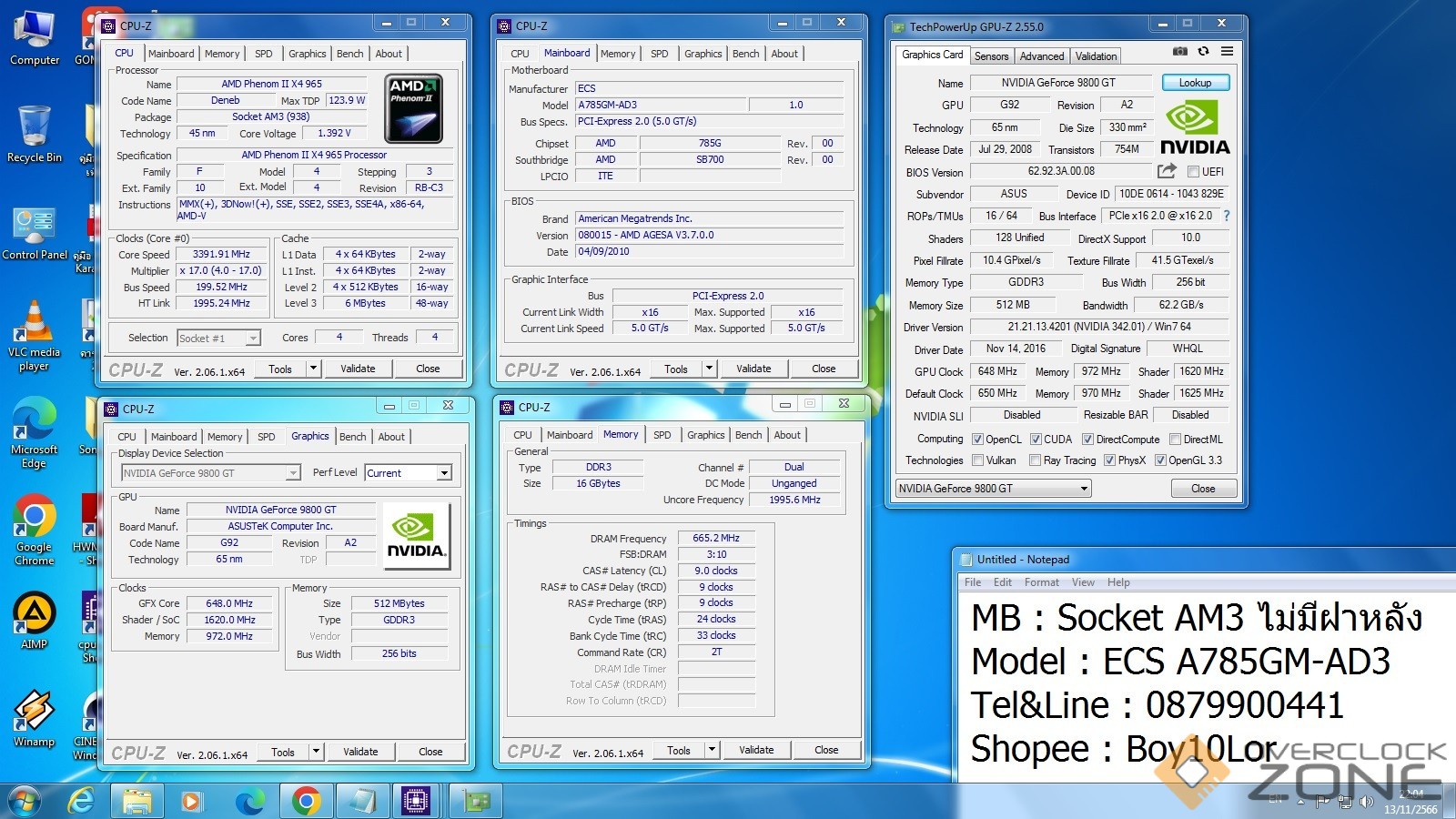Switch to the Sensors tab in GPU-Z
This screenshot has height=819, width=1456.
click(991, 56)
